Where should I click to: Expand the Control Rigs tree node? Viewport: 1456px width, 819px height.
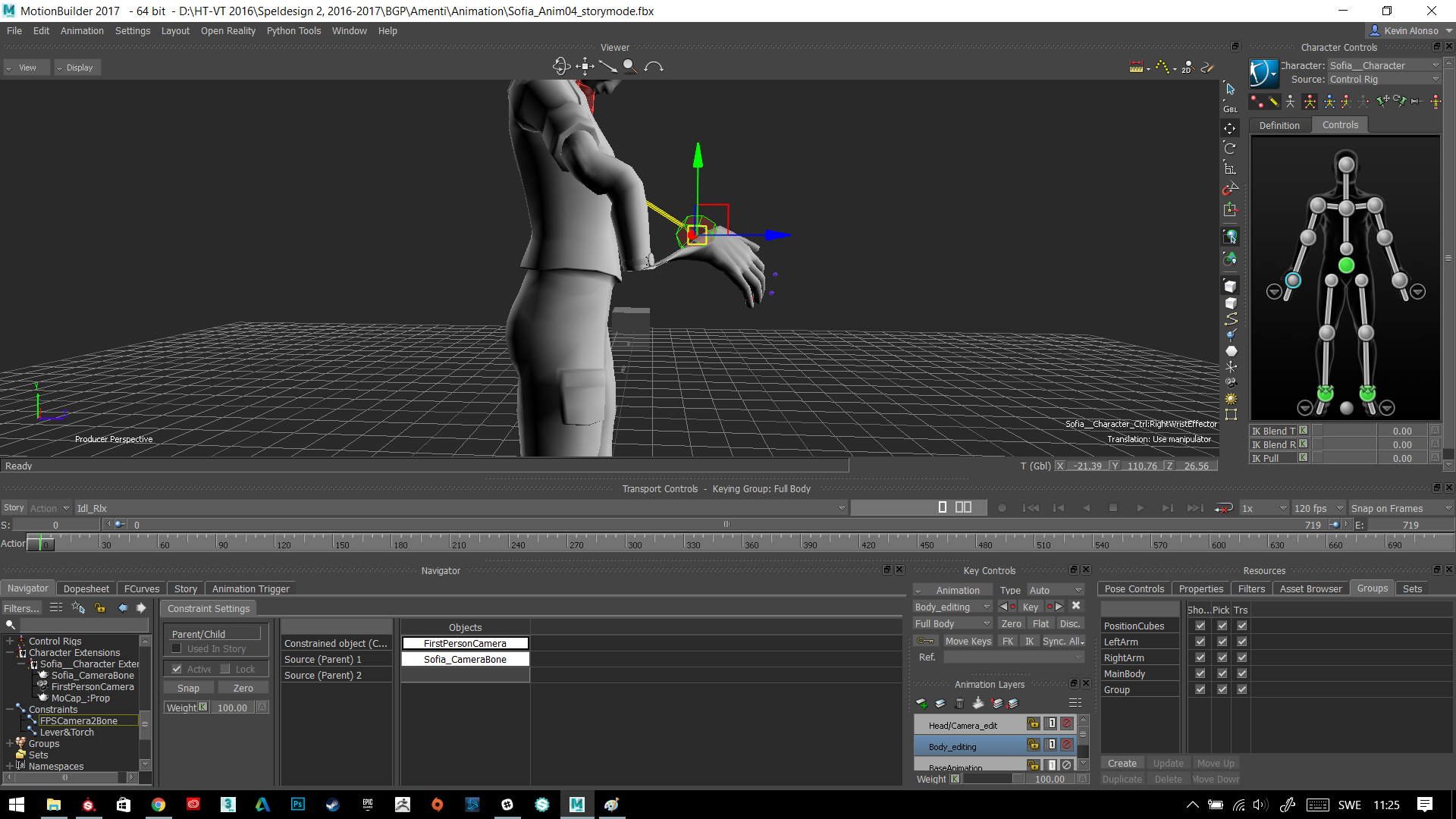[10, 641]
